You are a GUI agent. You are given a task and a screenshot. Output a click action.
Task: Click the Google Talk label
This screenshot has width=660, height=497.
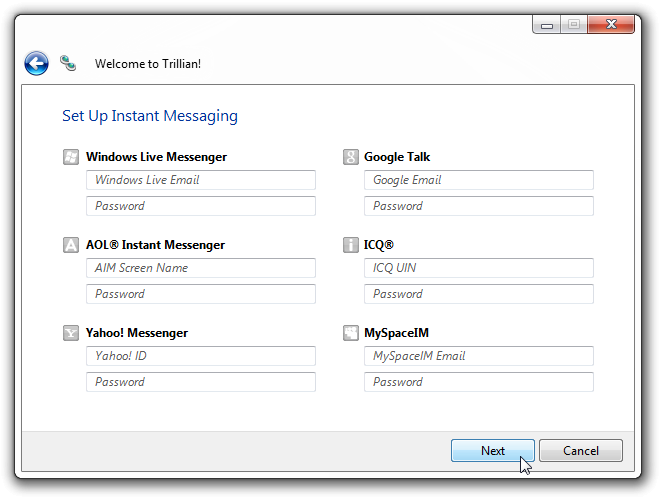[x=397, y=157]
